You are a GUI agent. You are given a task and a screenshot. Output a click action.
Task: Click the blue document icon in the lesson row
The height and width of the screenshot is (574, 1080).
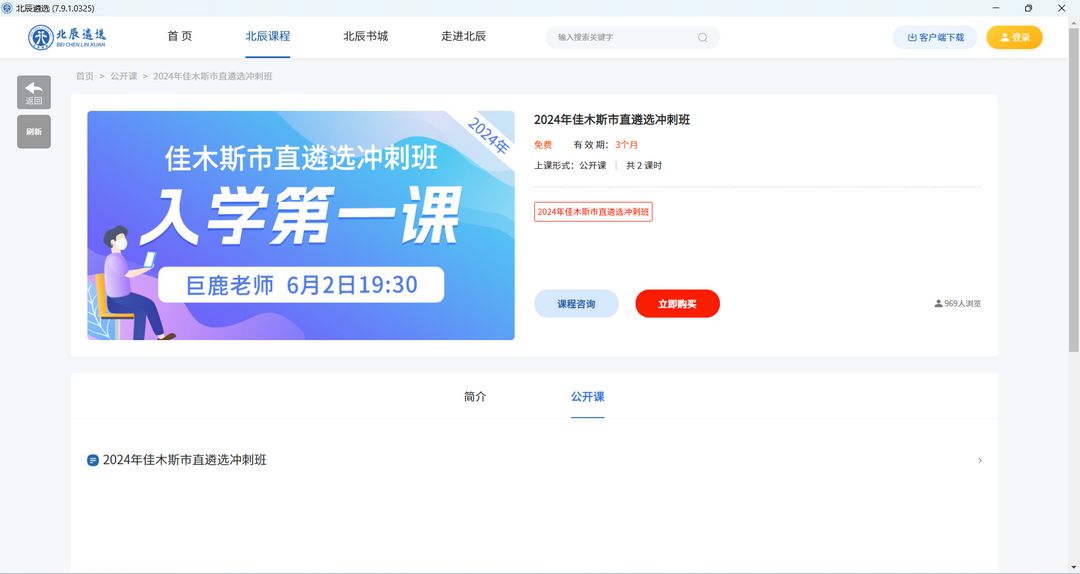[93, 460]
